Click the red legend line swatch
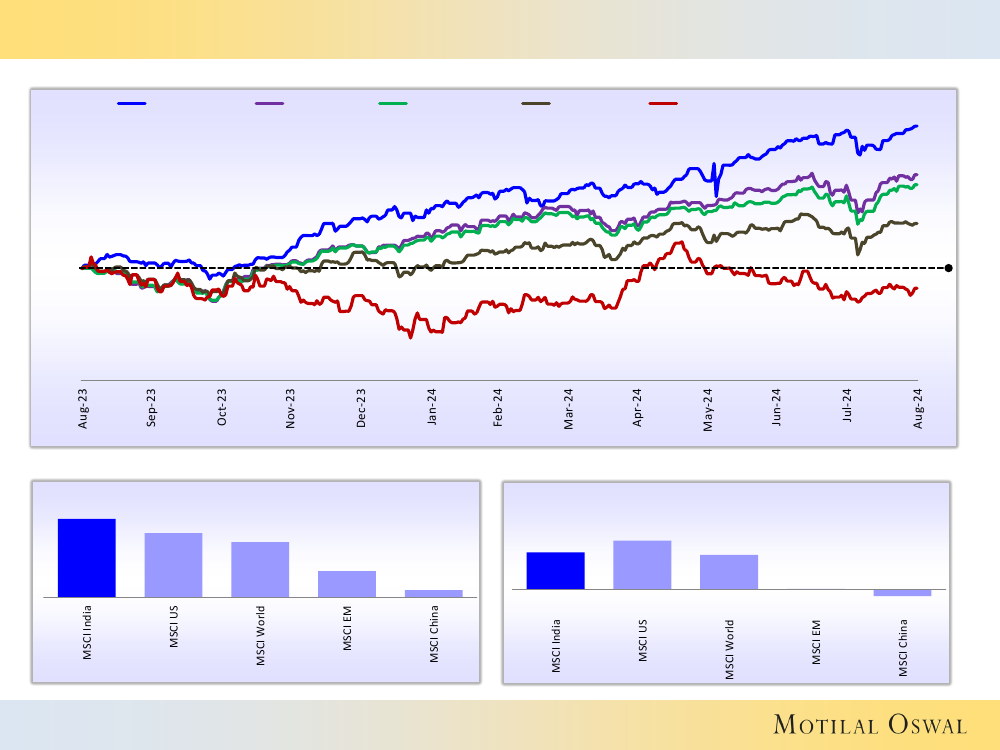1000x750 pixels. (663, 103)
